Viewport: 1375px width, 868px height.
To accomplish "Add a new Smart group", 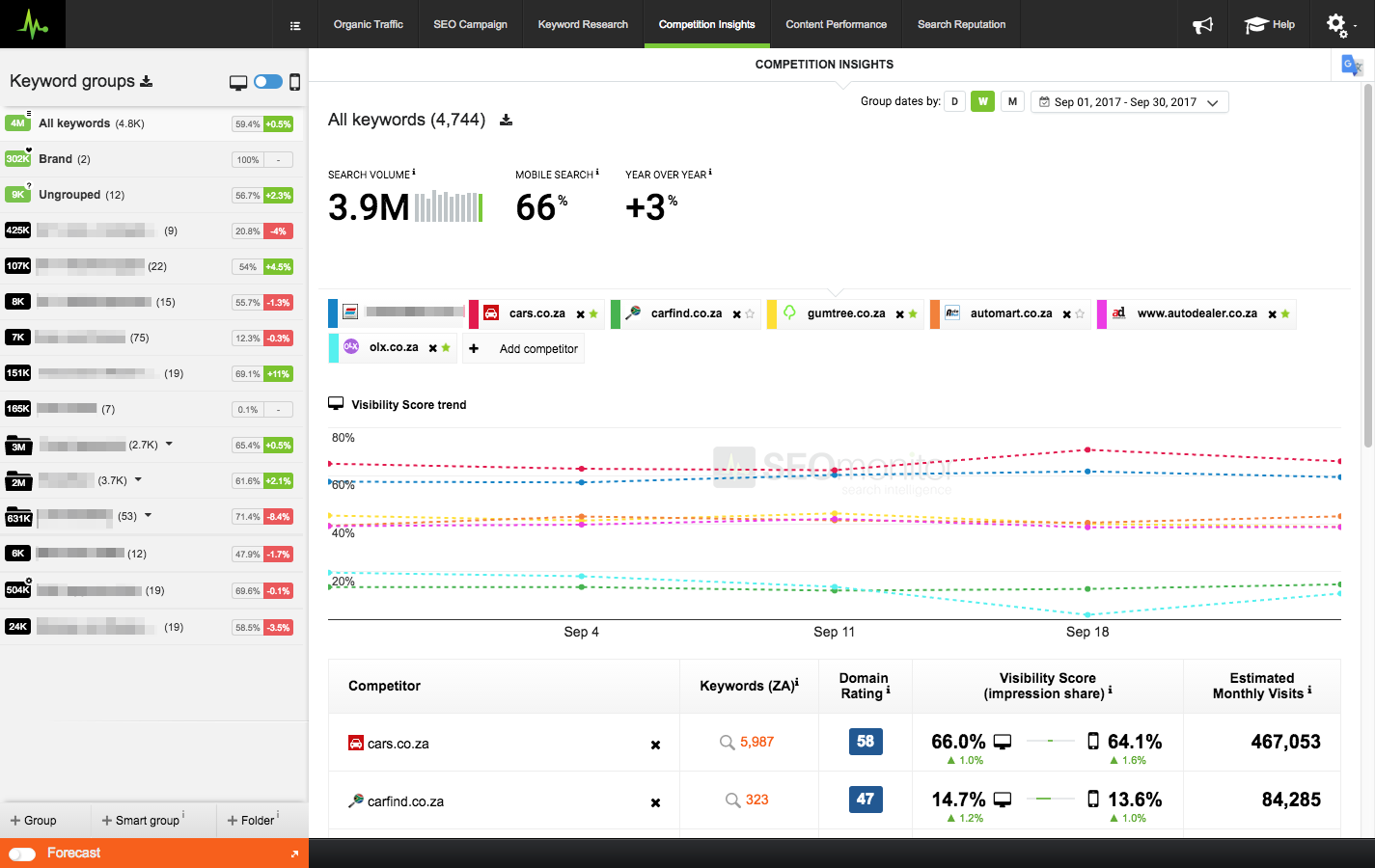I will tap(141, 821).
